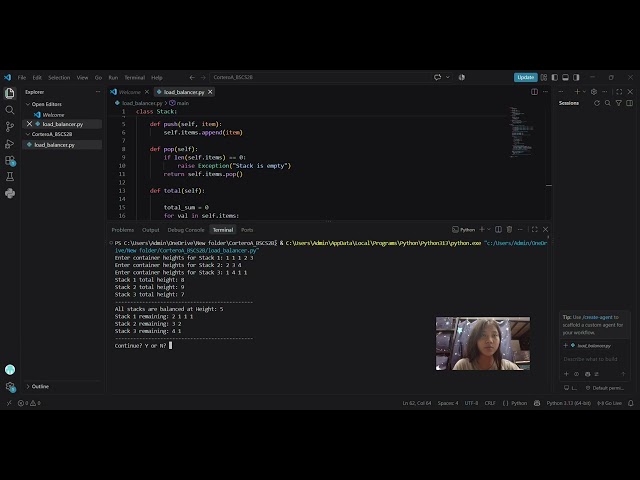This screenshot has width=640, height=480.
Task: Click the Go Live status button
Action: (609, 403)
